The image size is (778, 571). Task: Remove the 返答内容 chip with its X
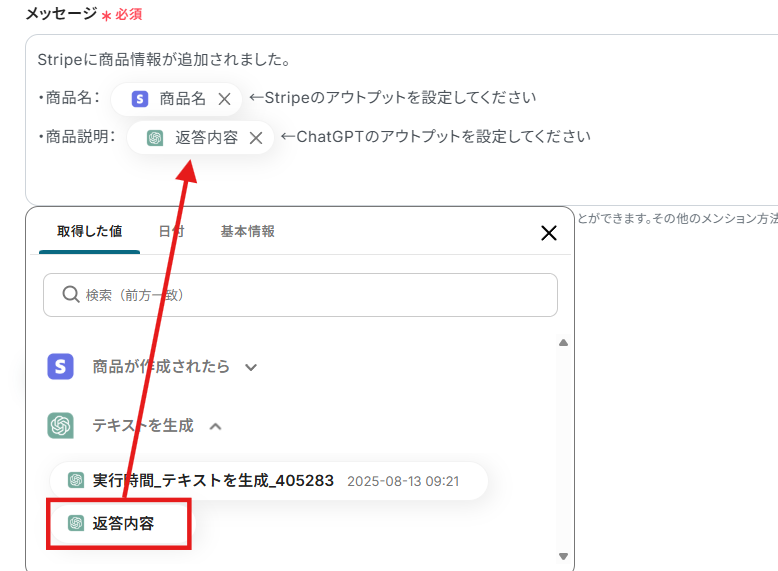(x=256, y=138)
